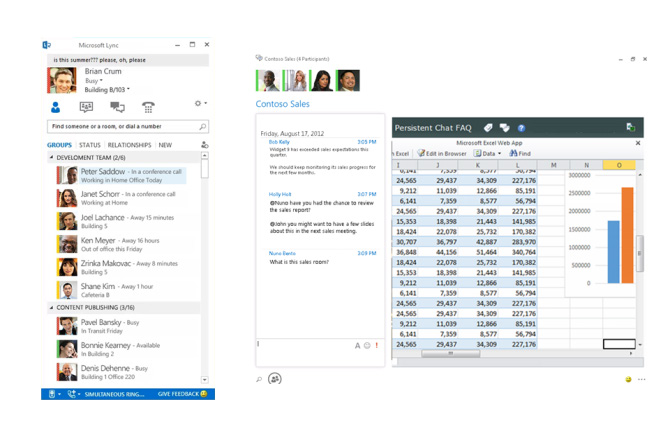Screen dimensions: 670x447
Task: Collapse the Content Publishing group
Action: point(52,308)
